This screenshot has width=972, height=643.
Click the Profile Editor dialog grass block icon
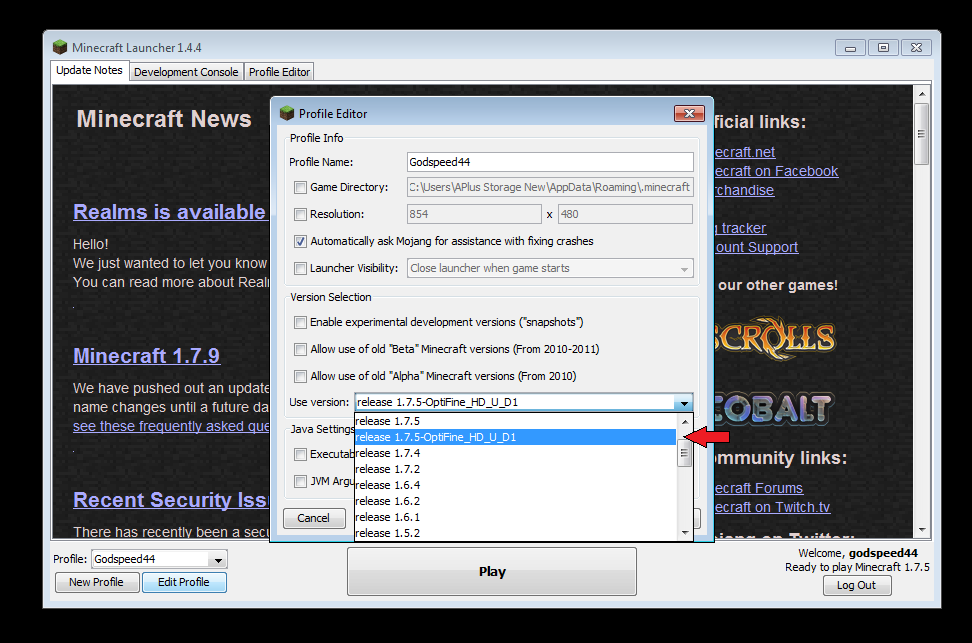(286, 113)
